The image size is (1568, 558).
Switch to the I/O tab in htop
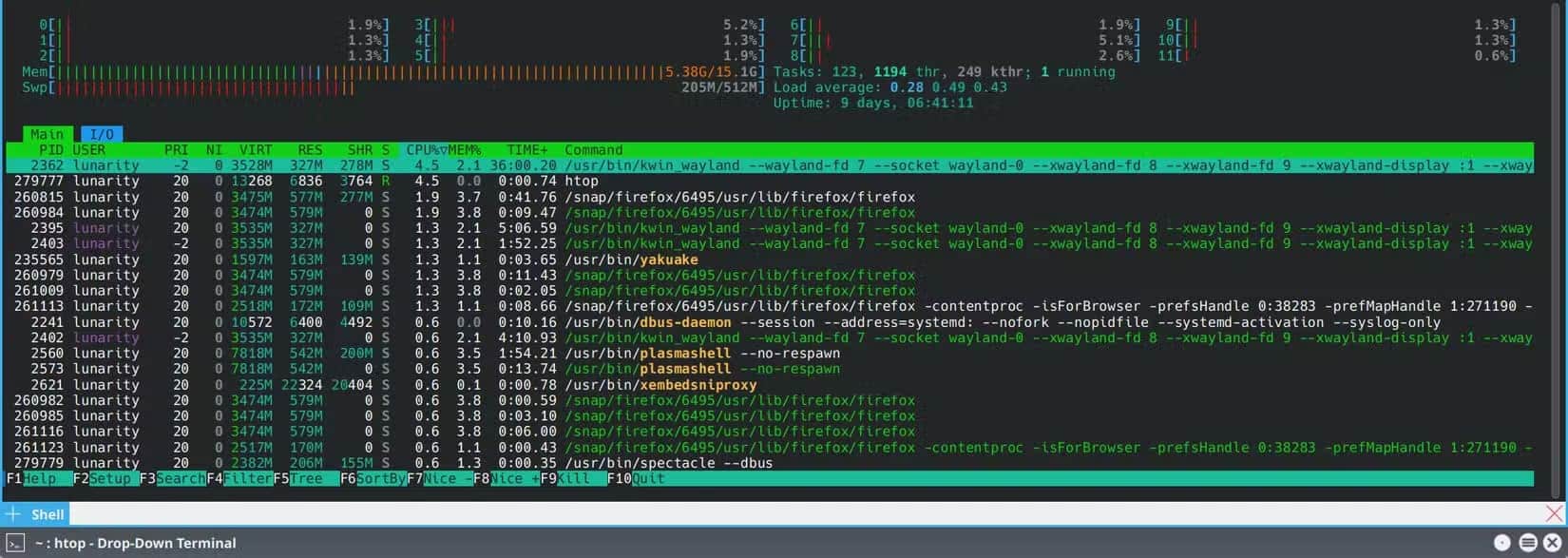coord(102,134)
